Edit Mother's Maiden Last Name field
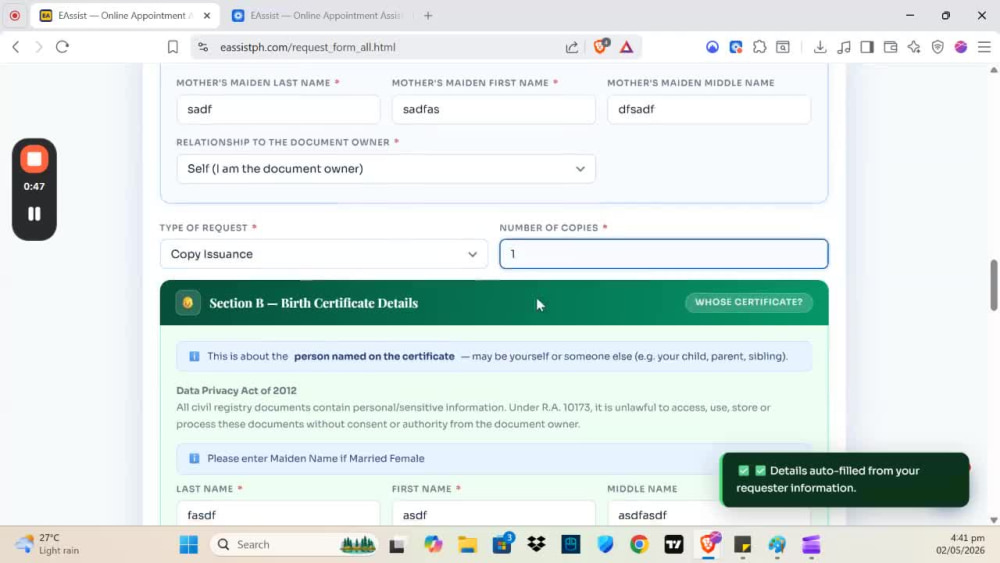1000x563 pixels. coord(278,109)
